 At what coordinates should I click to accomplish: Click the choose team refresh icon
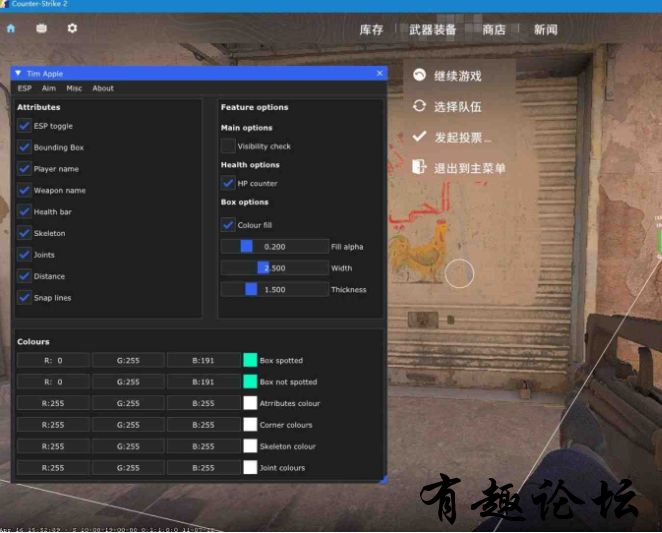click(x=419, y=106)
